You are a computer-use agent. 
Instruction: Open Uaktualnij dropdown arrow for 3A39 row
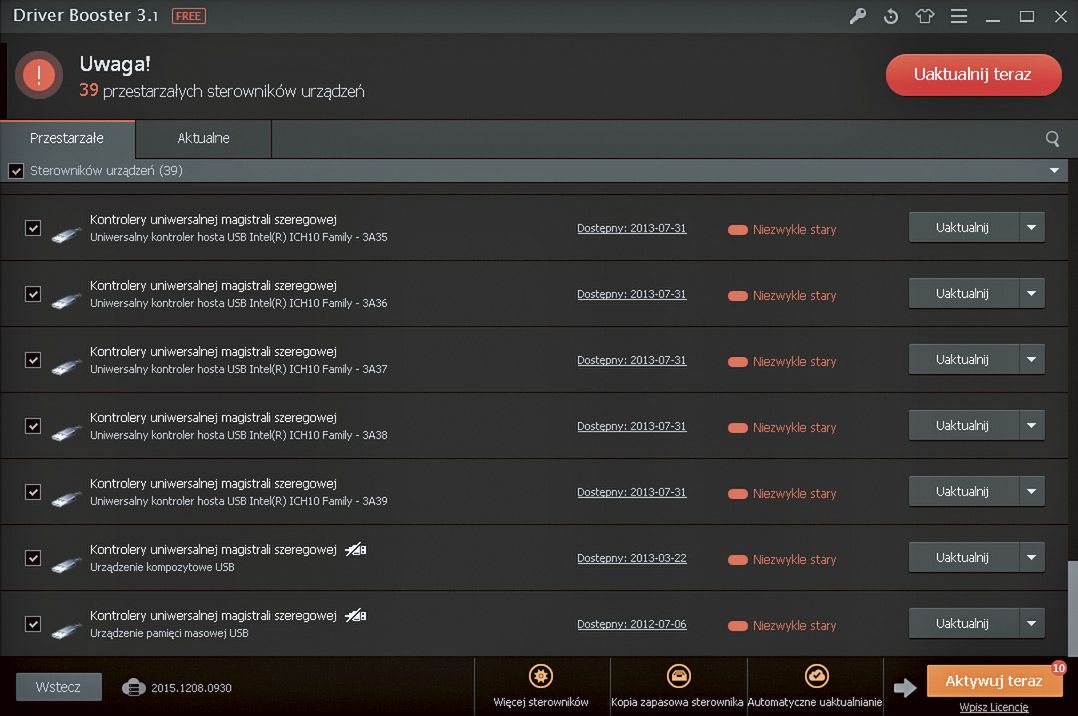click(1031, 492)
